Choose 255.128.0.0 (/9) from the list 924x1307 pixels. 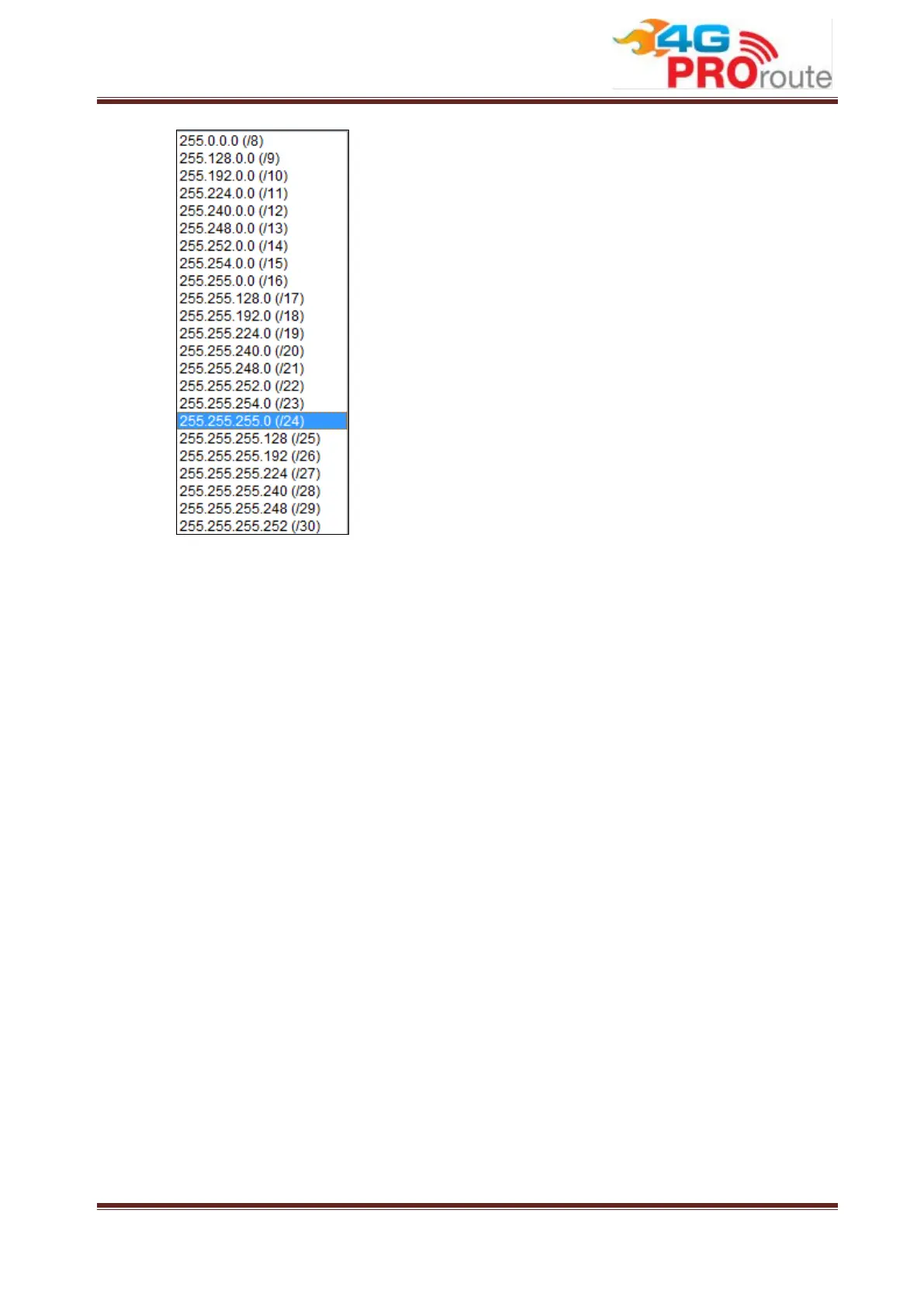tap(262, 158)
